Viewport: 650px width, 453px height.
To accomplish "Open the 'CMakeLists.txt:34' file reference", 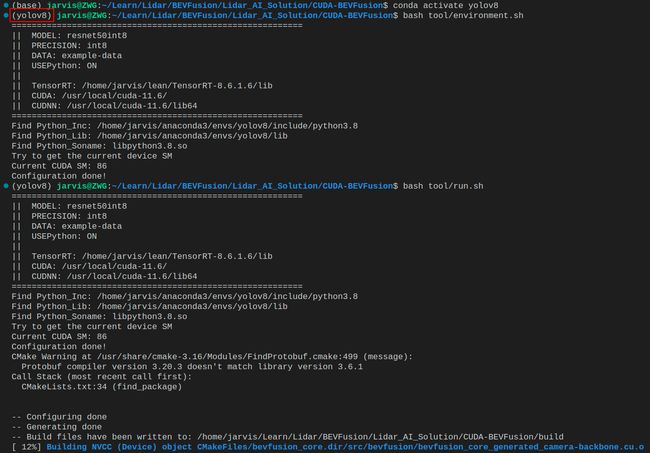I will pyautogui.click(x=64, y=387).
